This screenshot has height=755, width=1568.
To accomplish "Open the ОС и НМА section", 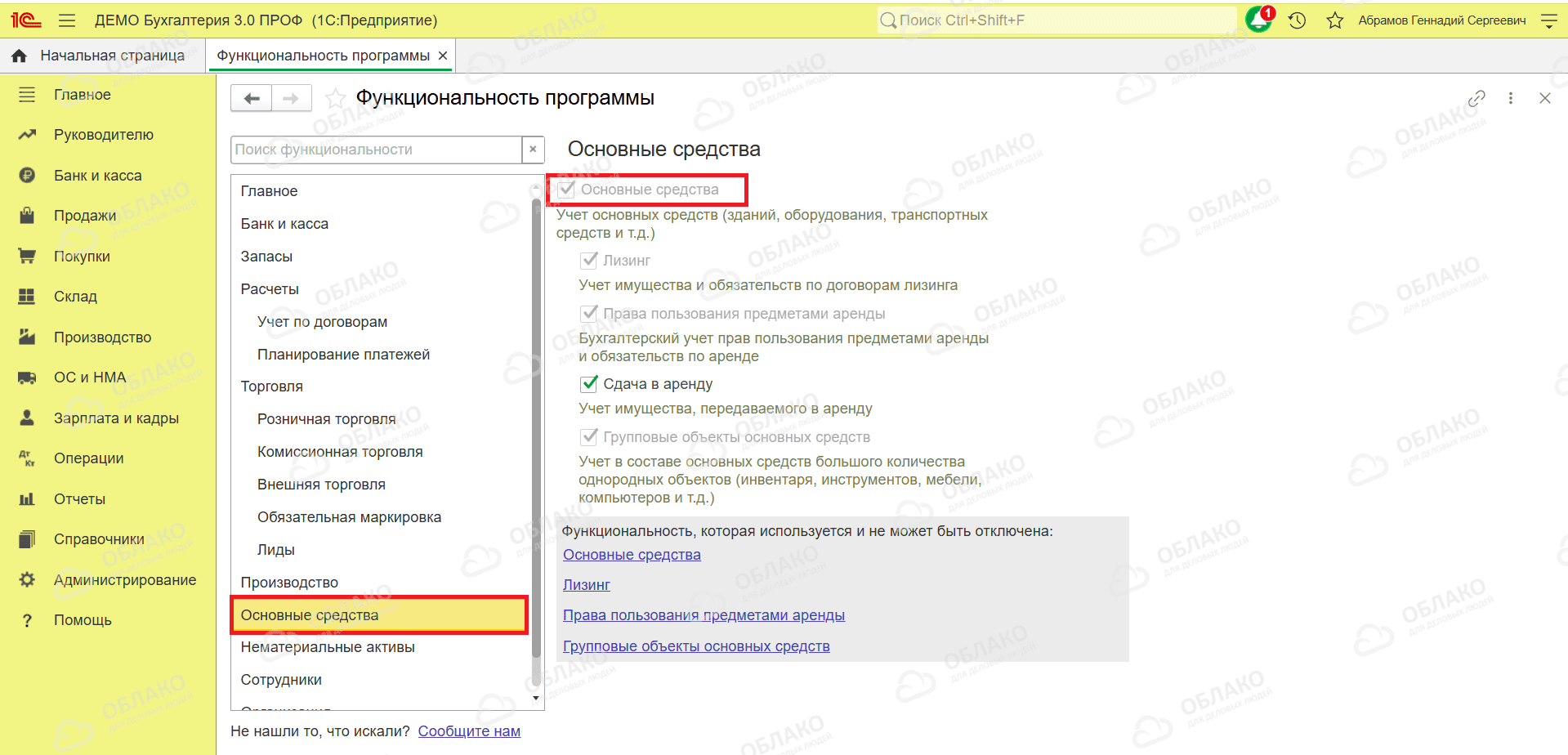I will click(90, 377).
